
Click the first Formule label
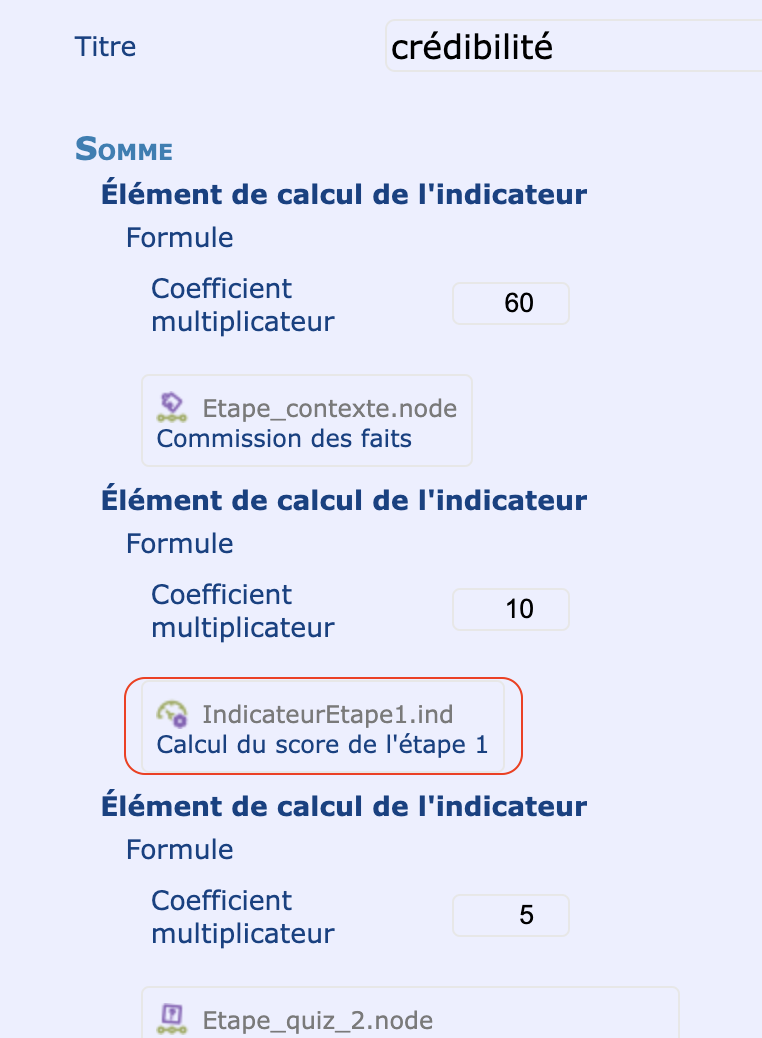[x=179, y=238]
